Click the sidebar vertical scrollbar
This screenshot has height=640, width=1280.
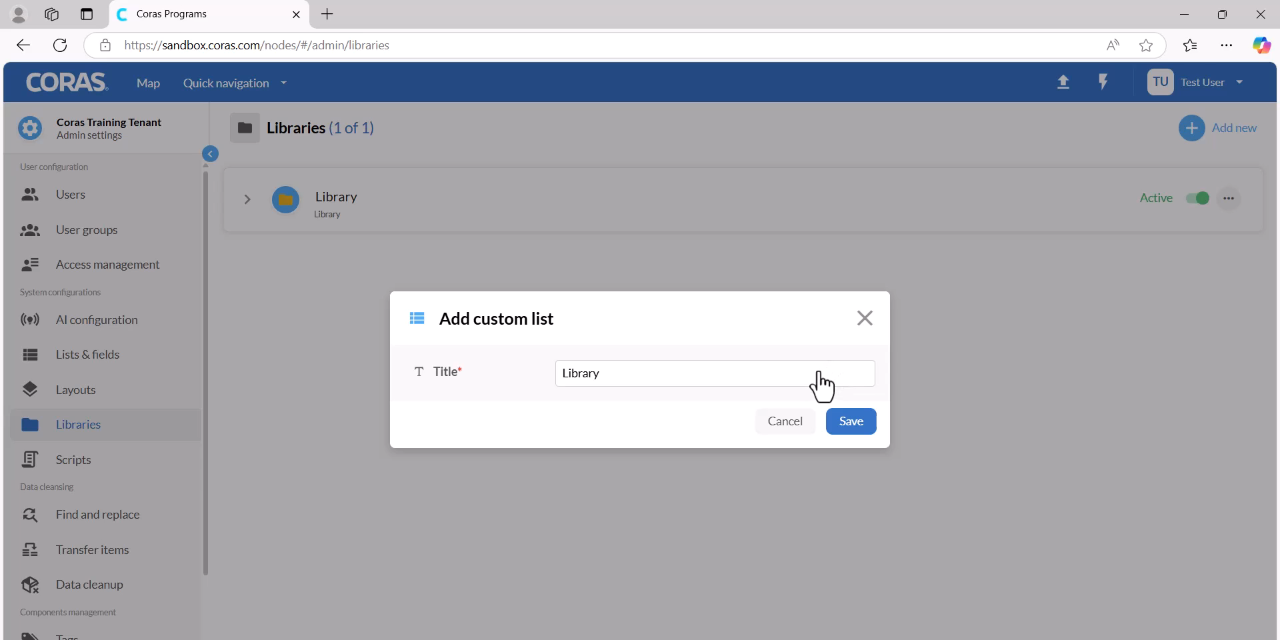pos(206,372)
